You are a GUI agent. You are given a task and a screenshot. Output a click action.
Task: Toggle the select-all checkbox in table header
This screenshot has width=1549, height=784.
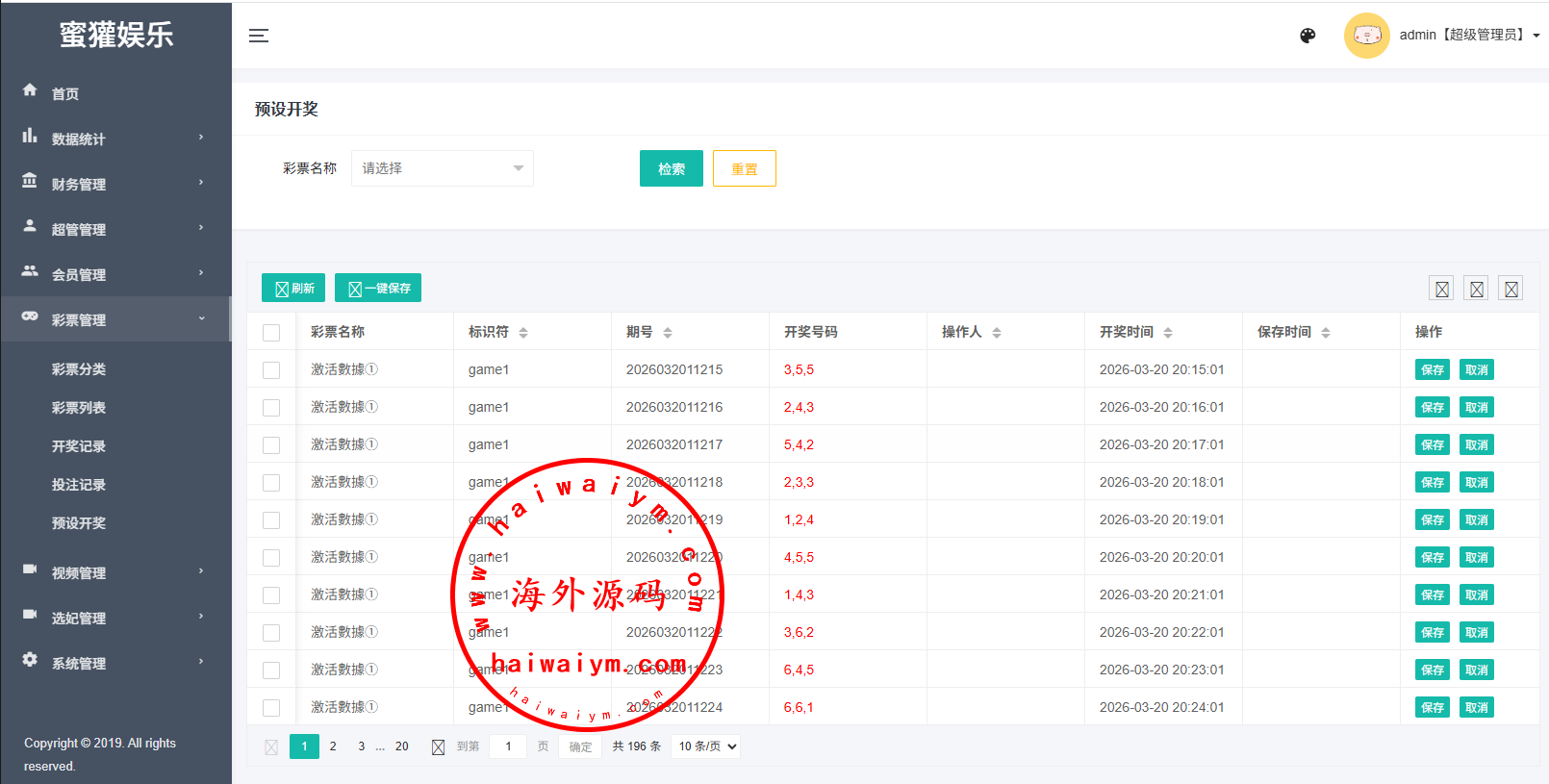coord(271,333)
